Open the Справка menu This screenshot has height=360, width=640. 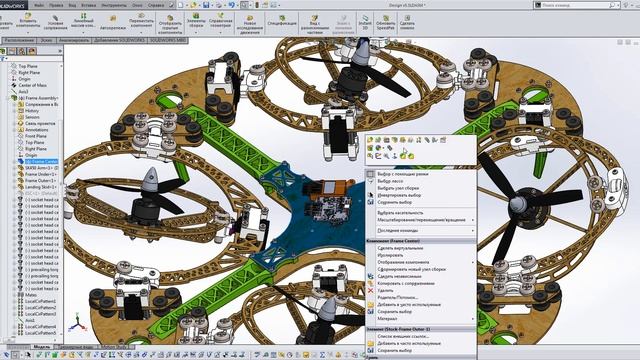click(x=156, y=5)
